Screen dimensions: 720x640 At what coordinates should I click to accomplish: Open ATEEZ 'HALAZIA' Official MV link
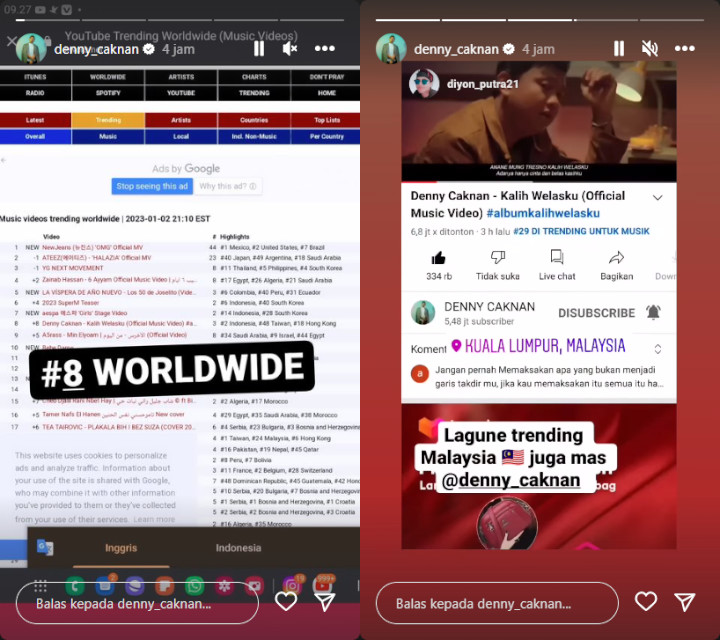coord(96,258)
